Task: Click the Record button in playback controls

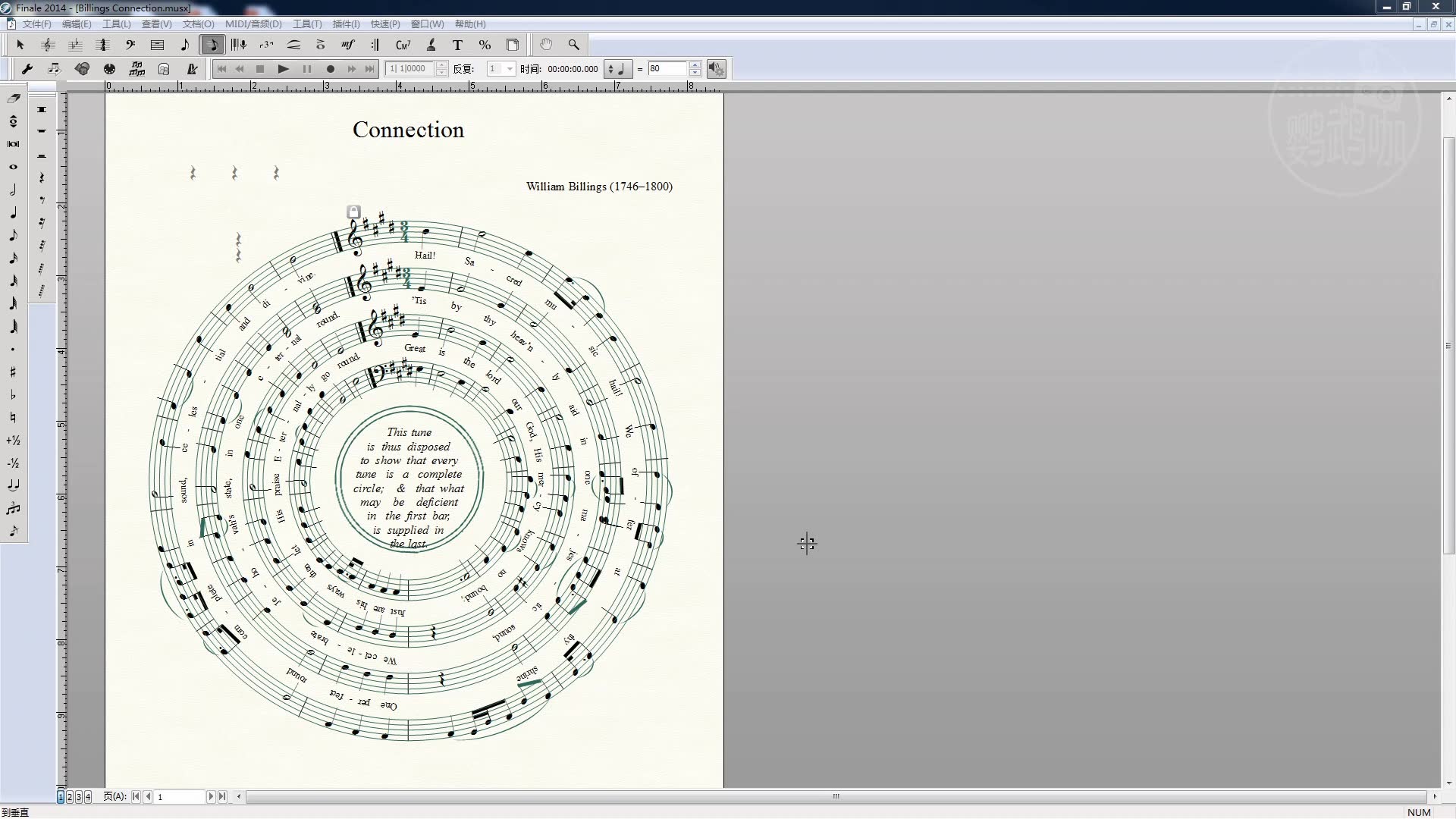Action: [x=330, y=69]
